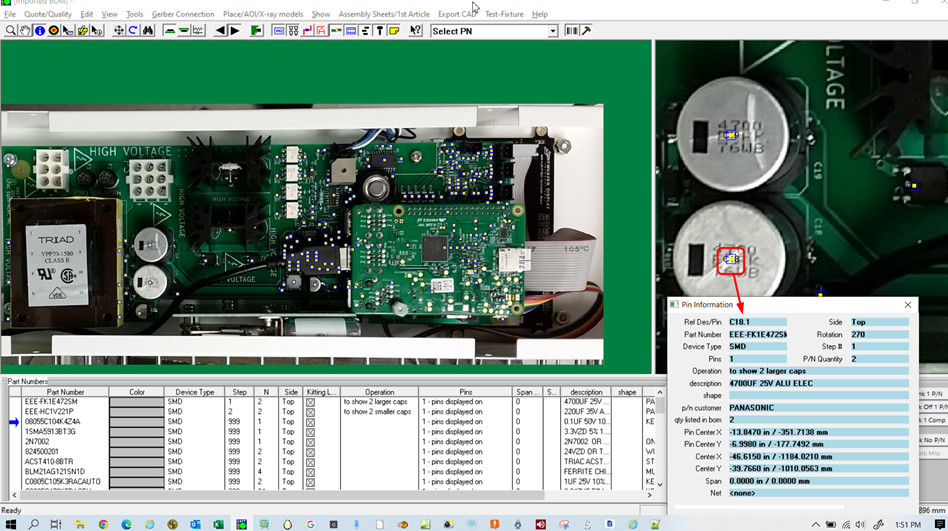Click the top side layer view icon
Image resolution: width=948 pixels, height=531 pixels.
coord(170,30)
